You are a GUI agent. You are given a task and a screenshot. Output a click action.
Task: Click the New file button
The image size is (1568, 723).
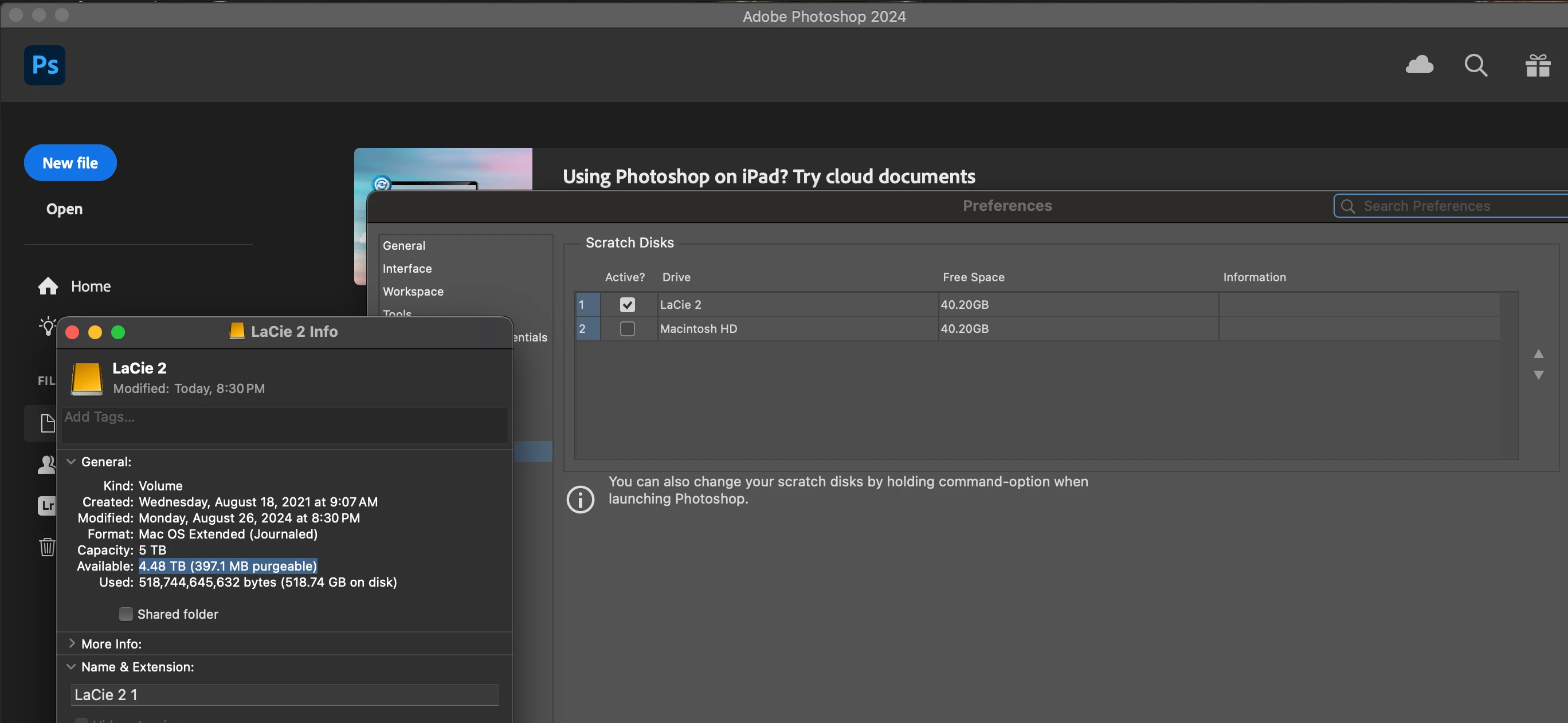point(70,163)
